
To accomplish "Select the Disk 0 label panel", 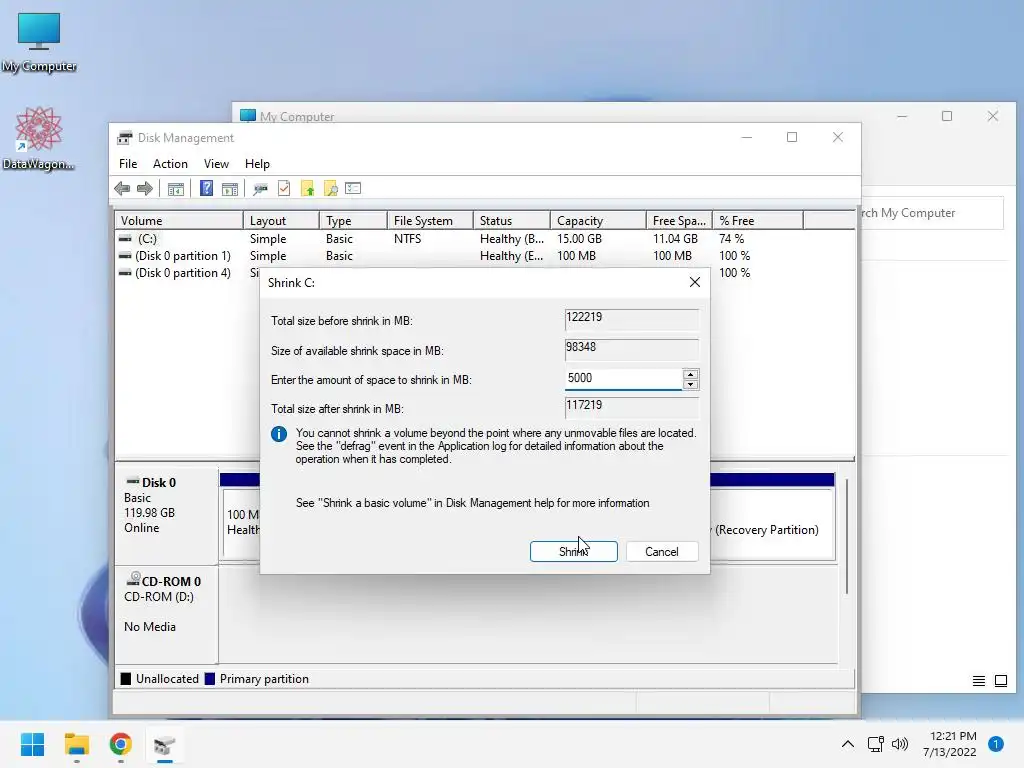I will coord(167,515).
